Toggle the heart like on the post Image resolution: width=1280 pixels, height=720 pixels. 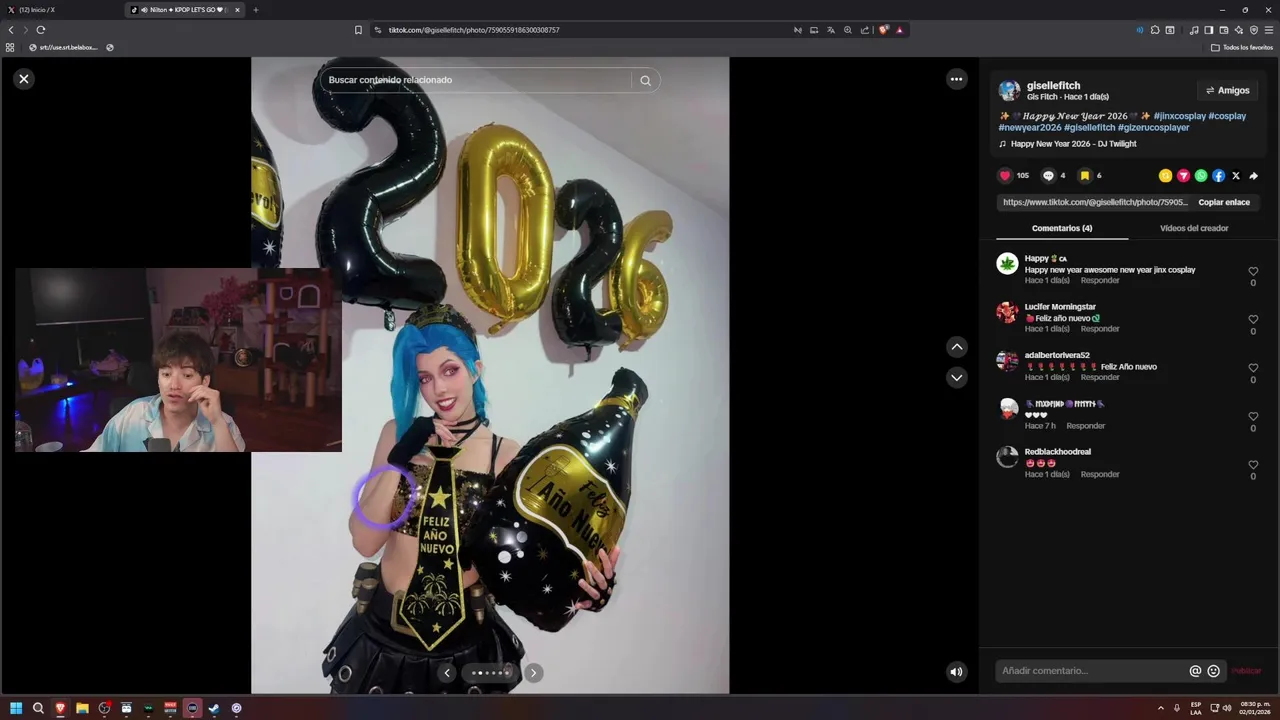coord(1005,176)
